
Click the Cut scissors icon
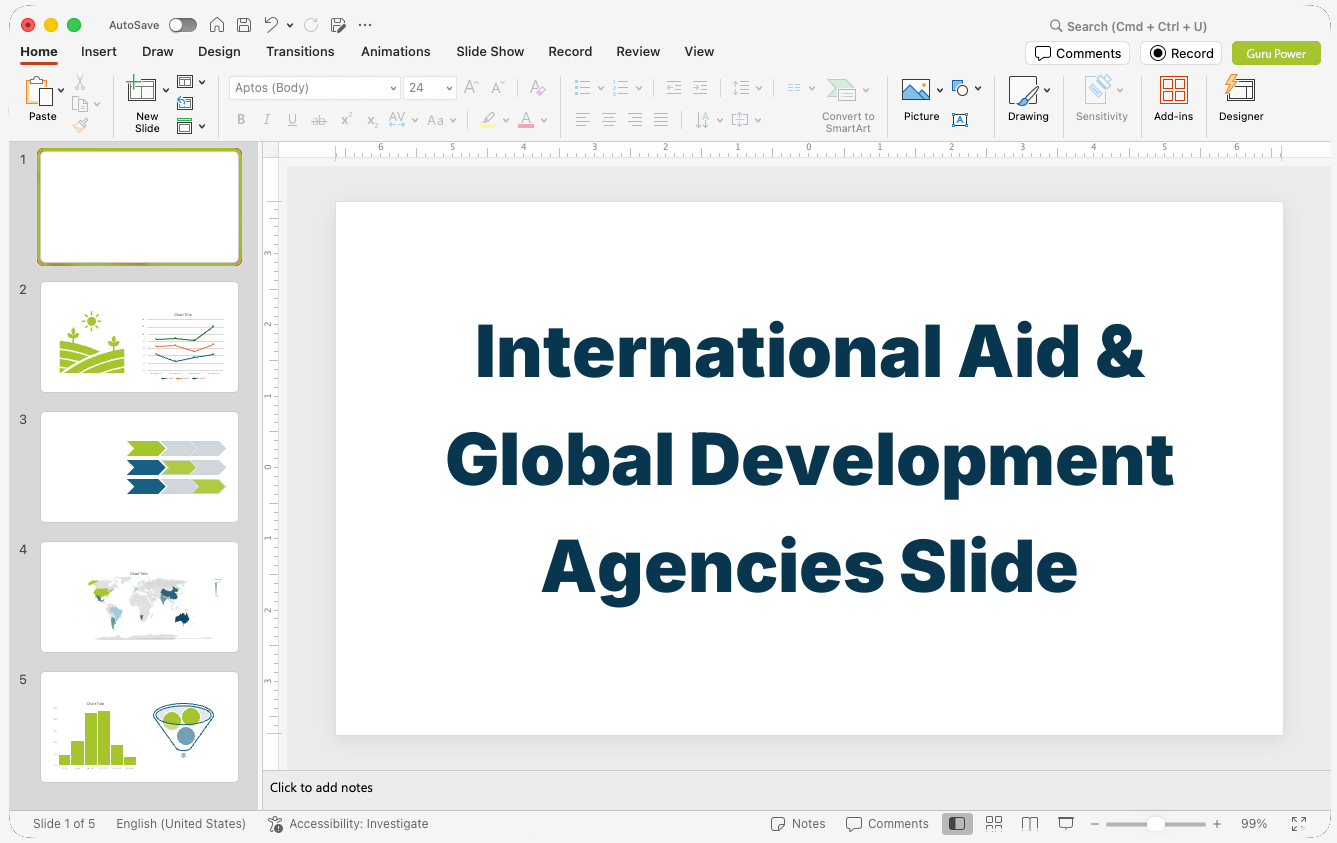pyautogui.click(x=80, y=83)
